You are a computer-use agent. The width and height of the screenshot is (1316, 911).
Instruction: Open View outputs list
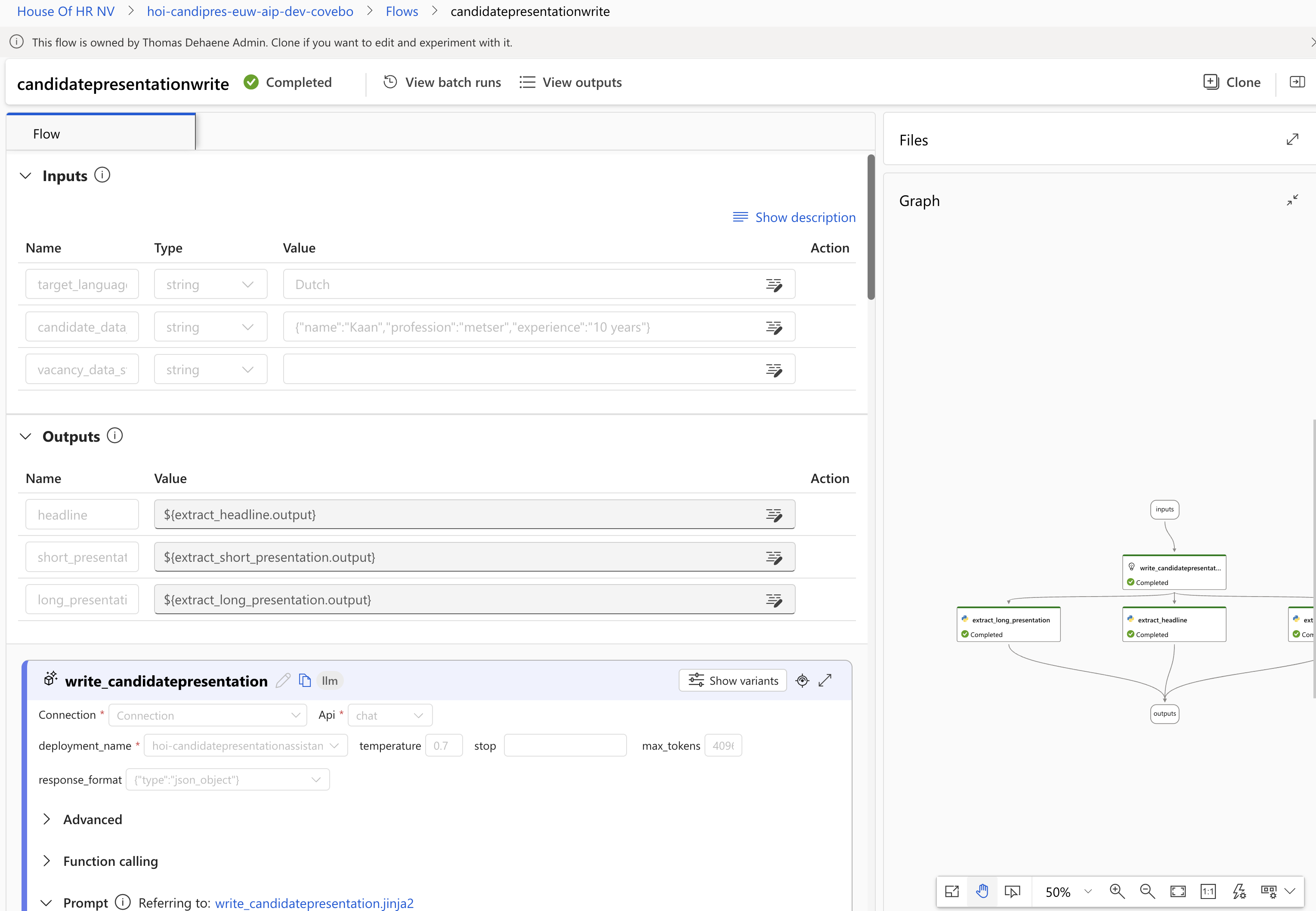click(570, 82)
